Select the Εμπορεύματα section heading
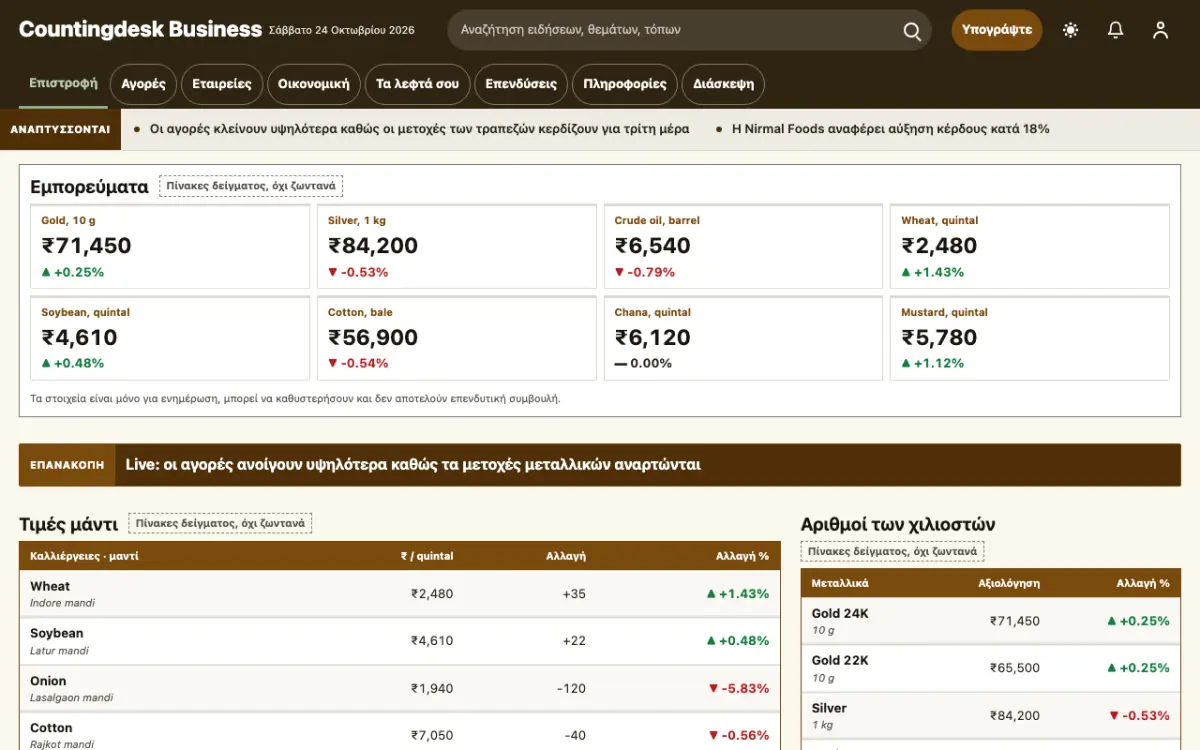This screenshot has width=1200, height=750. 89,186
